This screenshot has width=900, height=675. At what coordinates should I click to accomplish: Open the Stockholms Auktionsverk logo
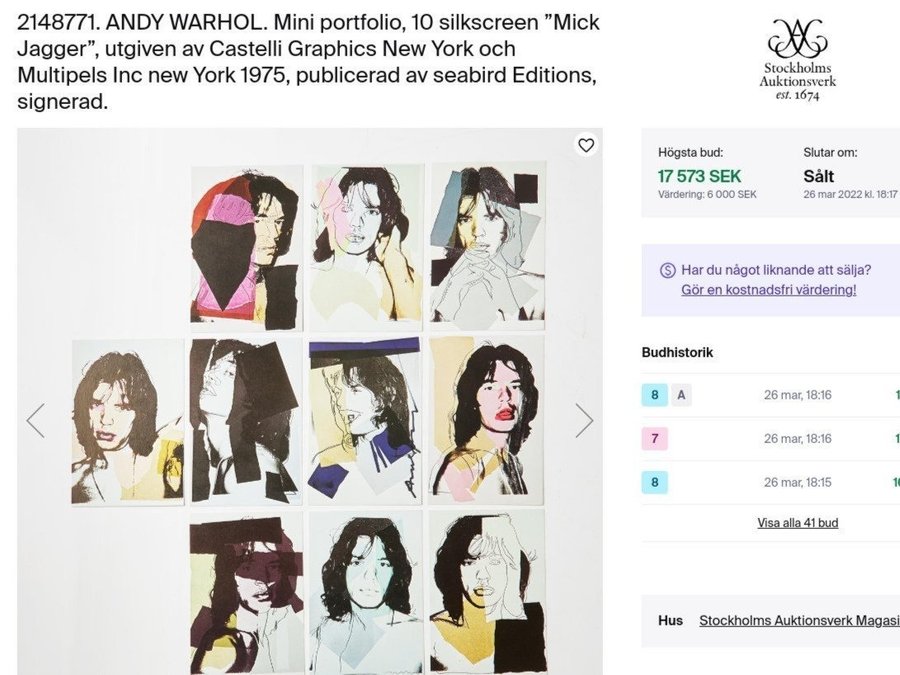[797, 60]
